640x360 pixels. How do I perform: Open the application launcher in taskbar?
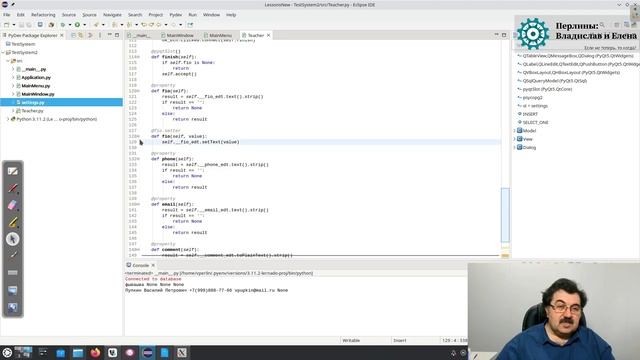(x=7, y=353)
